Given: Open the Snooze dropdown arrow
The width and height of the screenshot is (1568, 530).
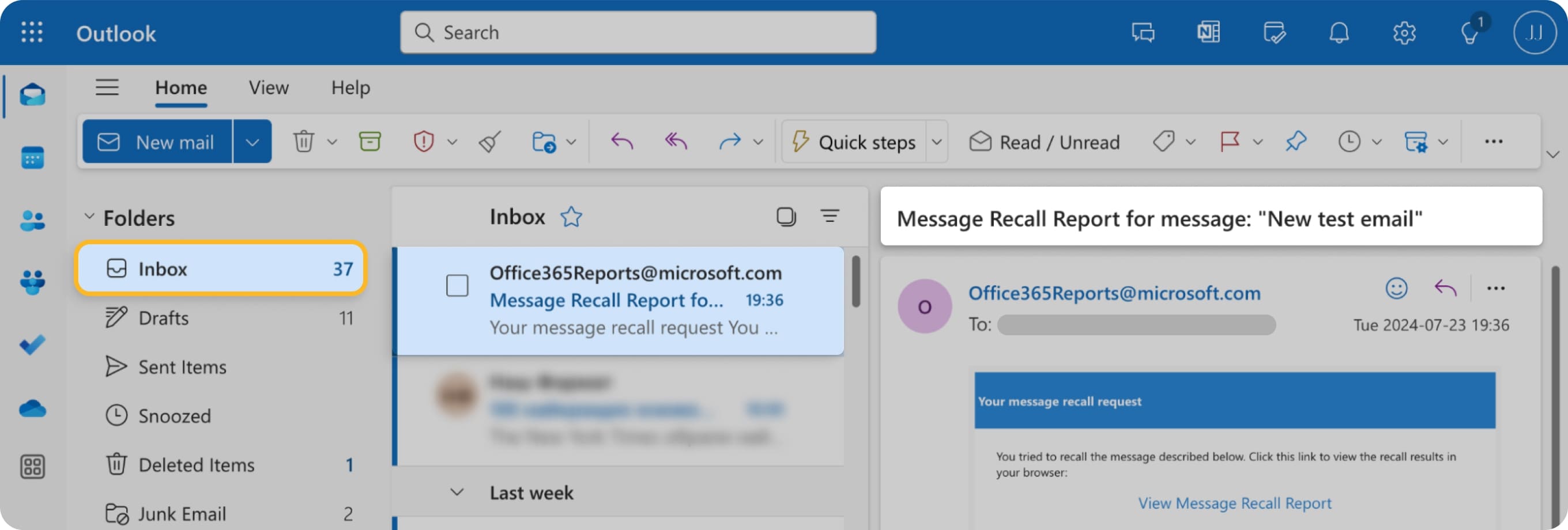Looking at the screenshot, I should [1376, 141].
